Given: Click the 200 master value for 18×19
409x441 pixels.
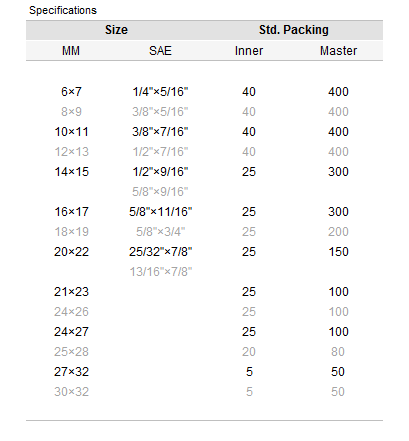Looking at the screenshot, I should pos(338,232).
